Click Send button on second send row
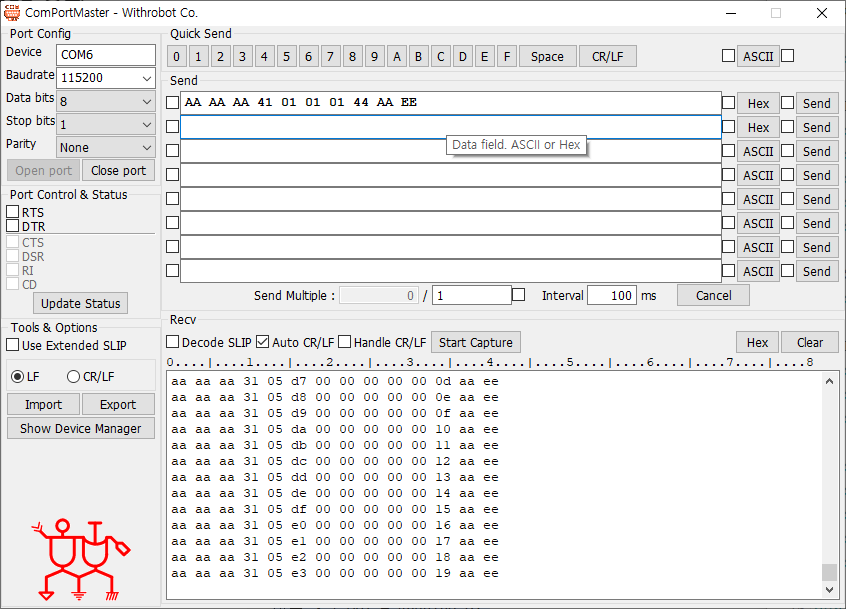The height and width of the screenshot is (609, 846). tap(817, 127)
